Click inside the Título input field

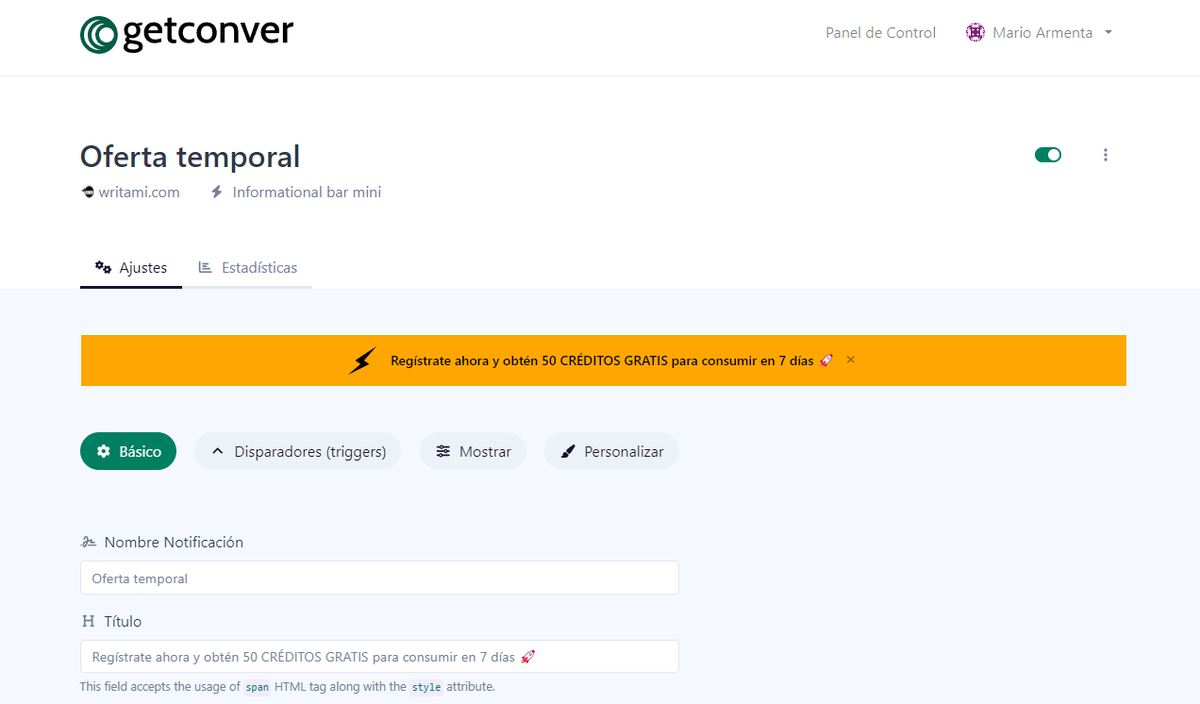379,656
